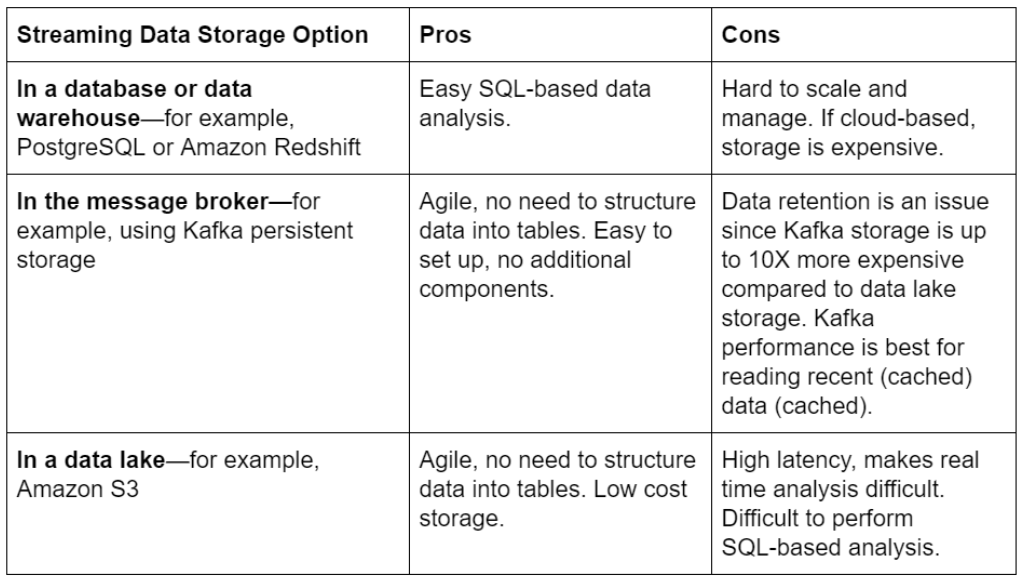The width and height of the screenshot is (1024, 584).
Task: Click 'In the message broker' bold text
Action: (142, 201)
